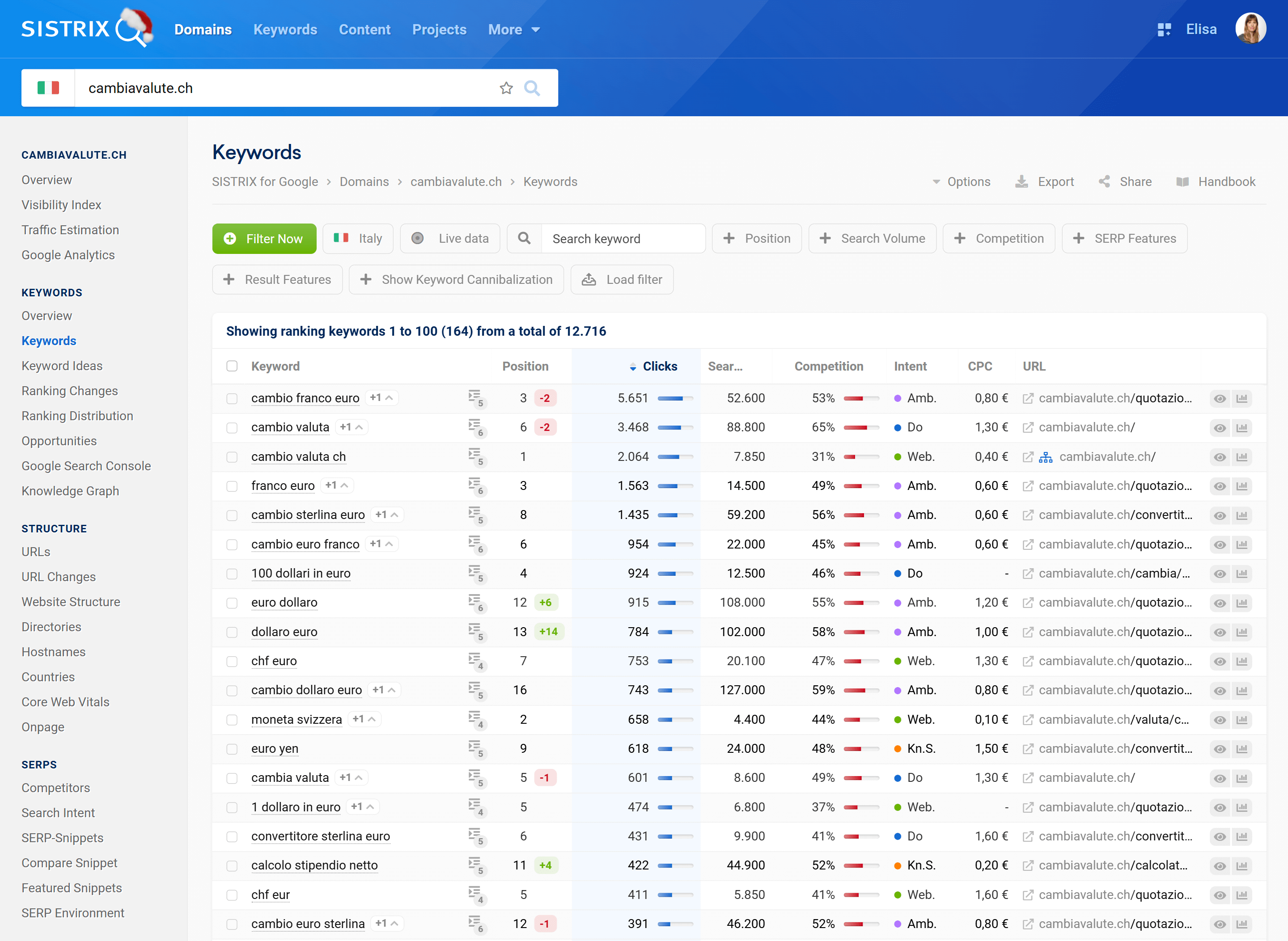This screenshot has width=1288, height=941.
Task: Click eye icon on cambio valuta ch row
Action: [x=1220, y=457]
